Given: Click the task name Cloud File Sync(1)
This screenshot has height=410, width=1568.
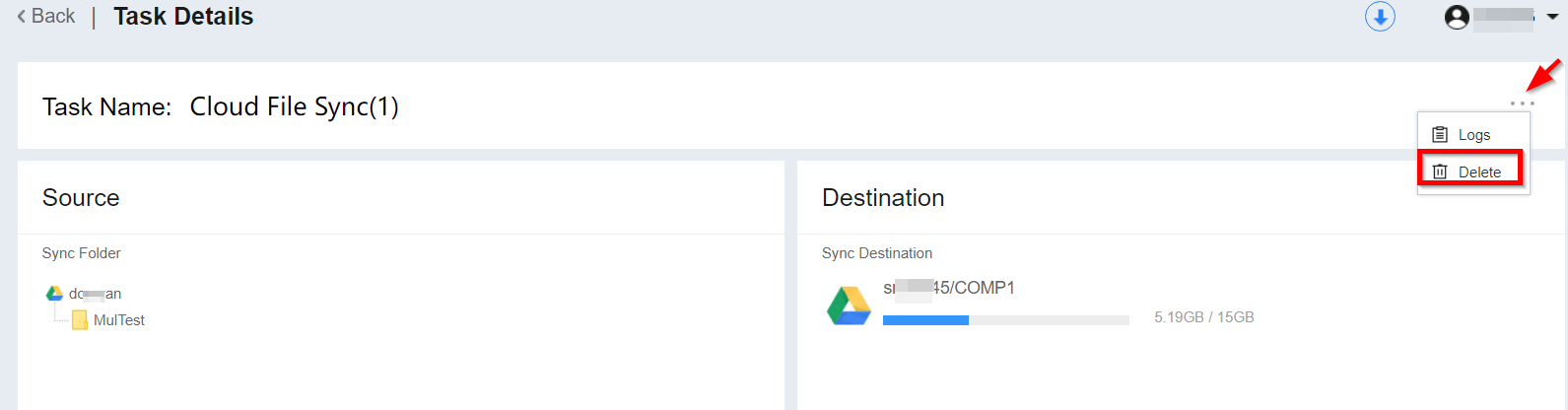Looking at the screenshot, I should click(x=294, y=106).
